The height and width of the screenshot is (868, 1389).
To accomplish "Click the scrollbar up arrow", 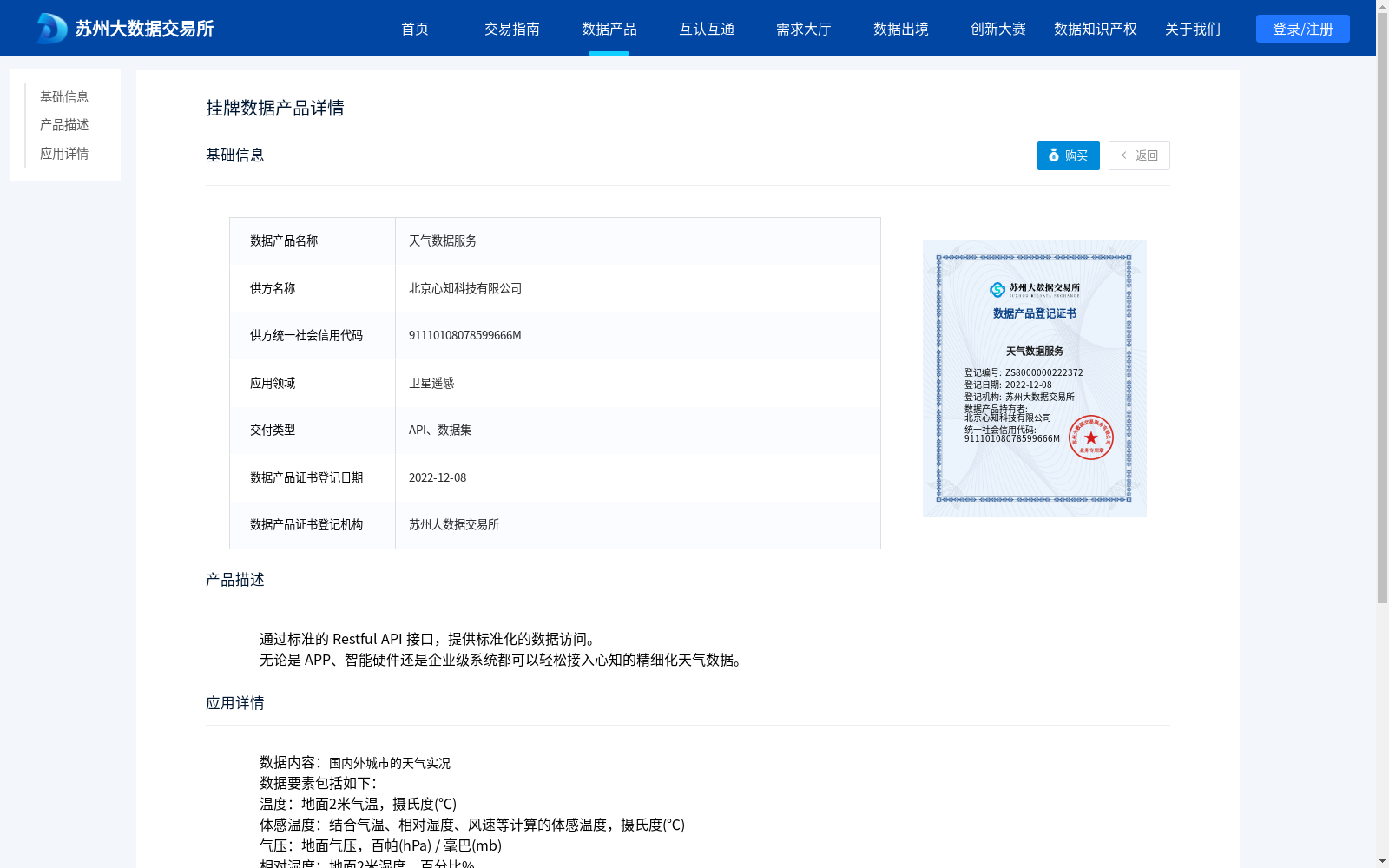I will (1382, 5).
